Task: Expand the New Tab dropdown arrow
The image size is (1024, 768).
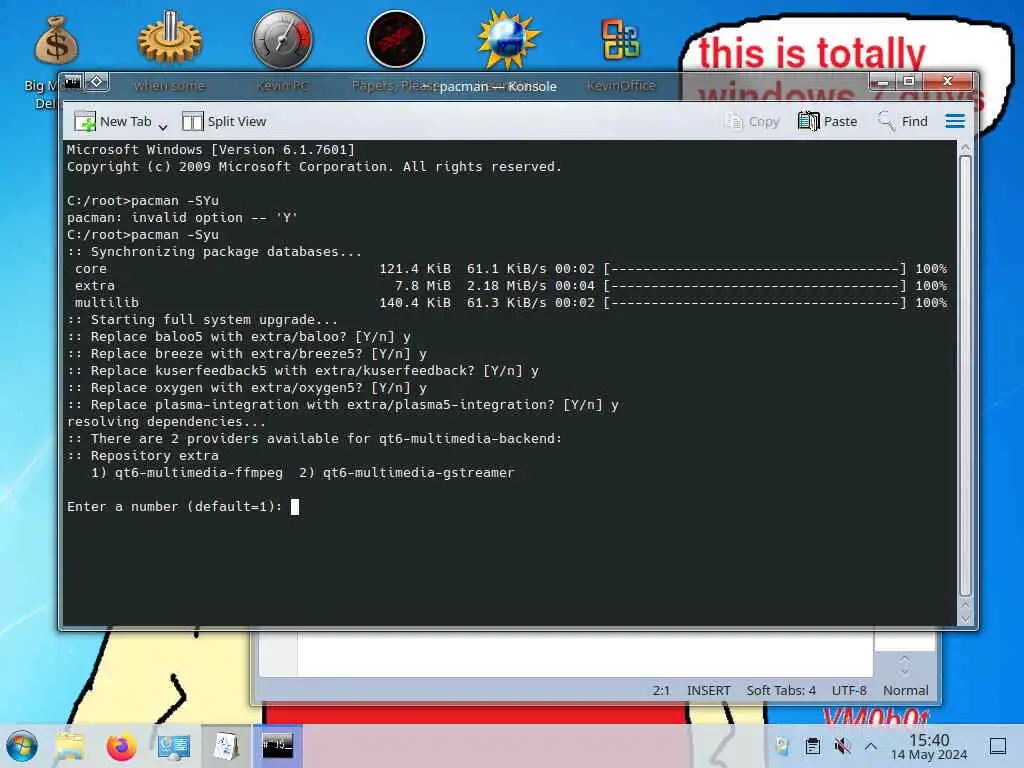Action: click(x=163, y=125)
